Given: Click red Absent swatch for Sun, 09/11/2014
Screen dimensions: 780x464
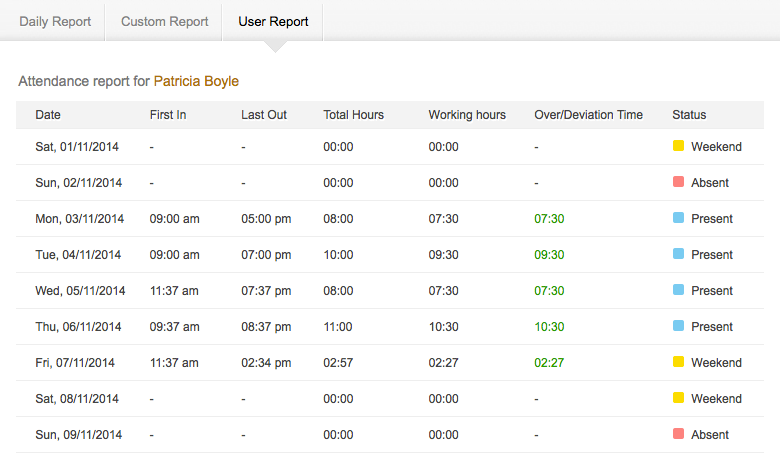Looking at the screenshot, I should click(679, 434).
